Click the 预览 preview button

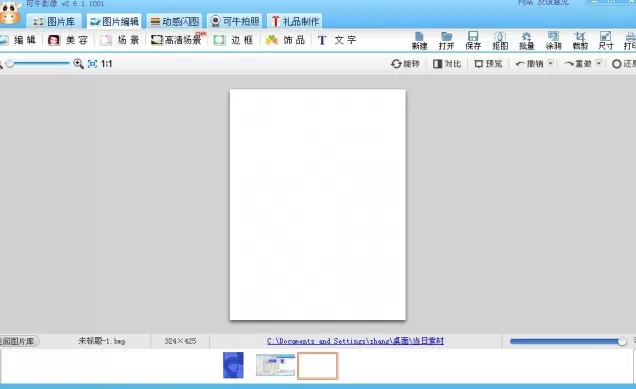(488, 64)
